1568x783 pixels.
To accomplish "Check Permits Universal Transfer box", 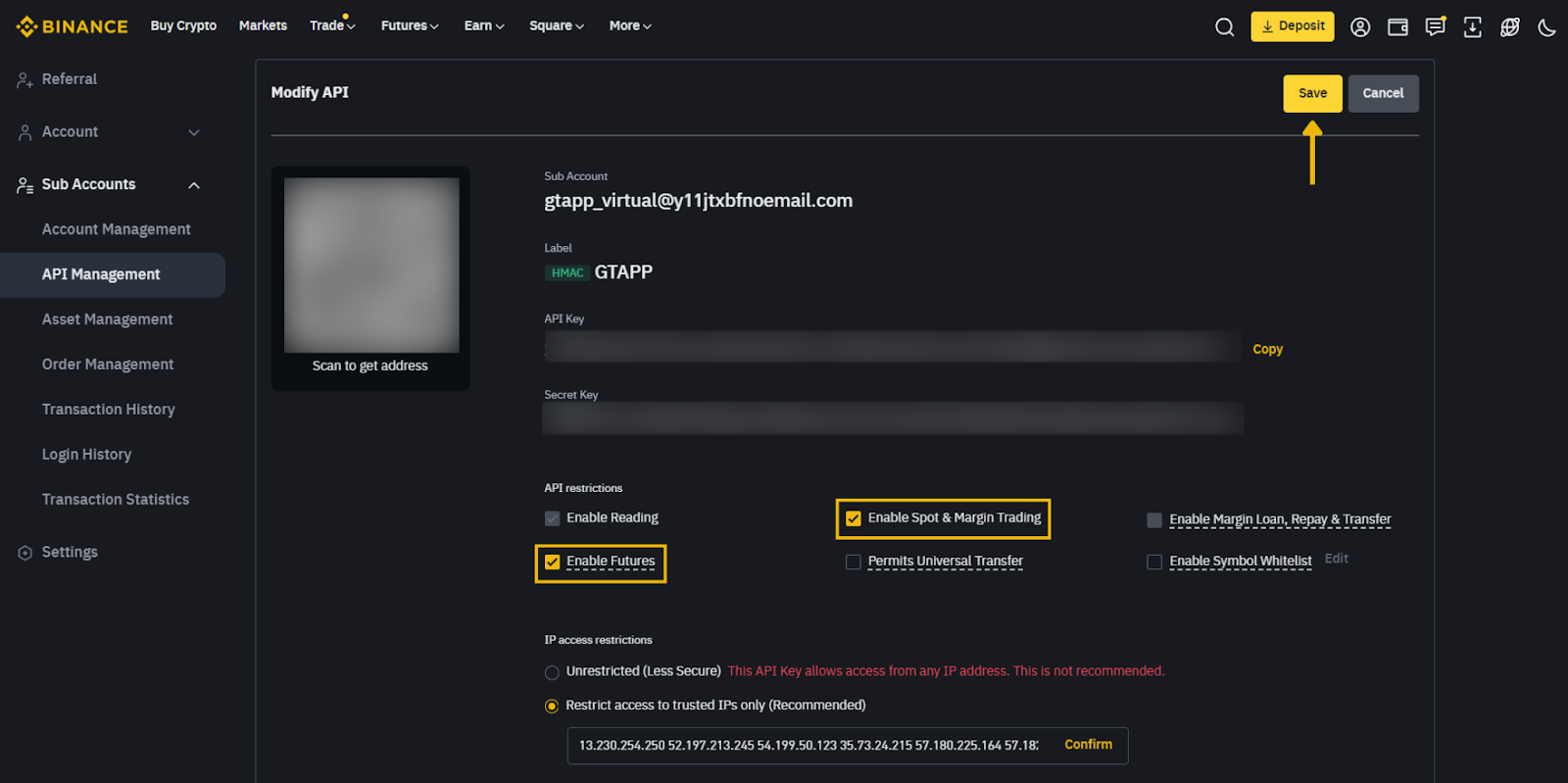I will (854, 563).
